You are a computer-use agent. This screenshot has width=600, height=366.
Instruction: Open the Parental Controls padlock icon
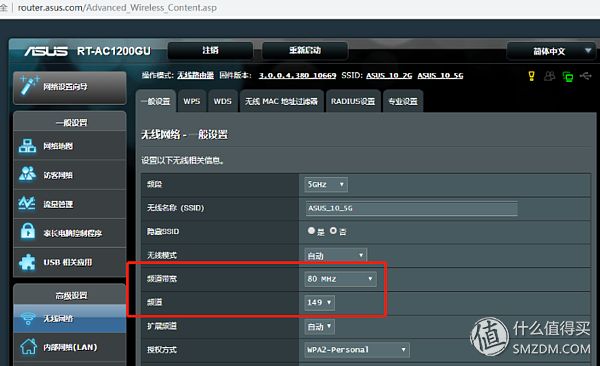click(28, 232)
